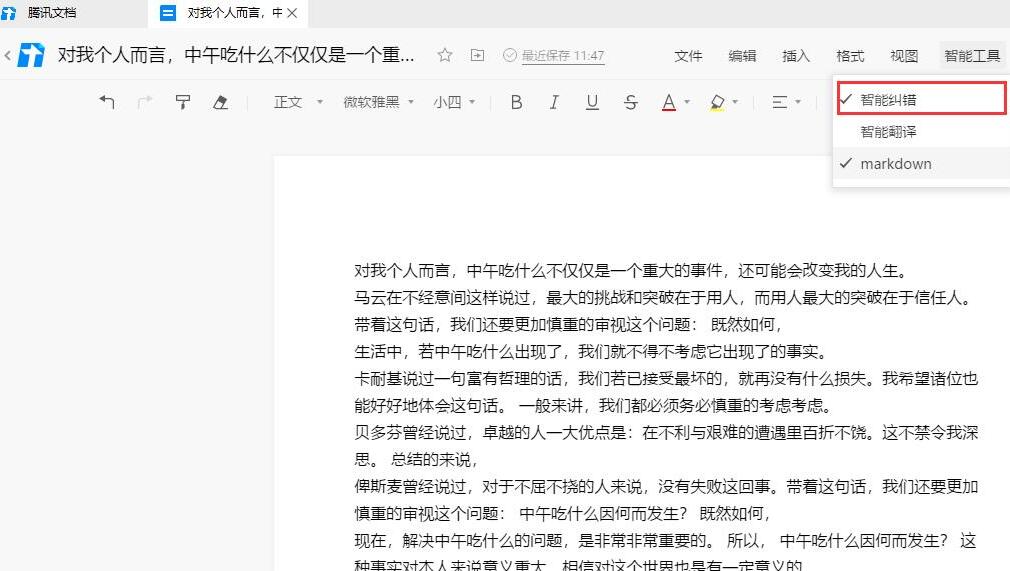Click the line starting 现在，解决中午吃什么
1010x571 pixels.
tap(665, 541)
